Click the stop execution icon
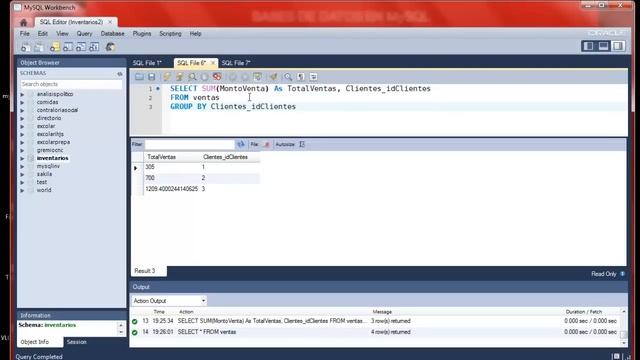The image size is (640, 360). (204, 77)
